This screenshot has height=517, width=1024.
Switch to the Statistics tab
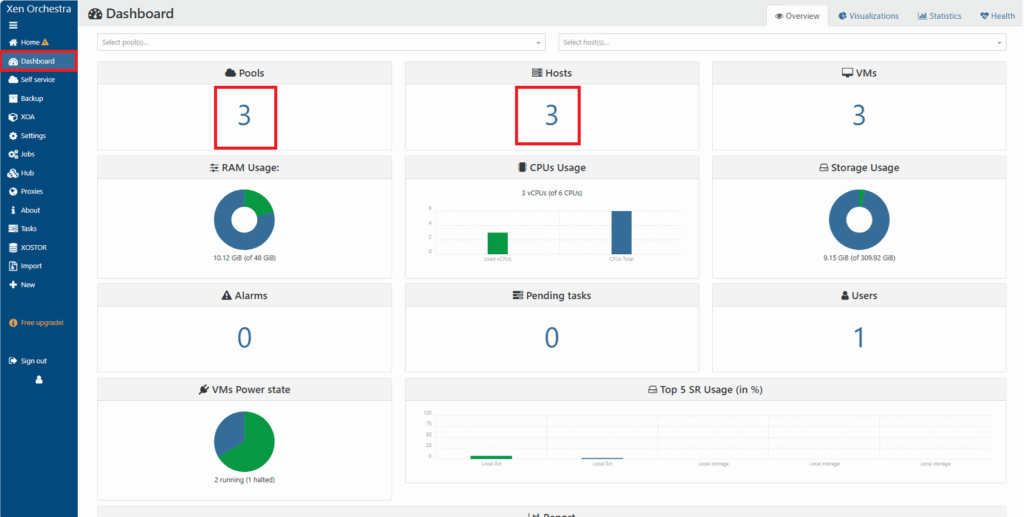[x=939, y=16]
